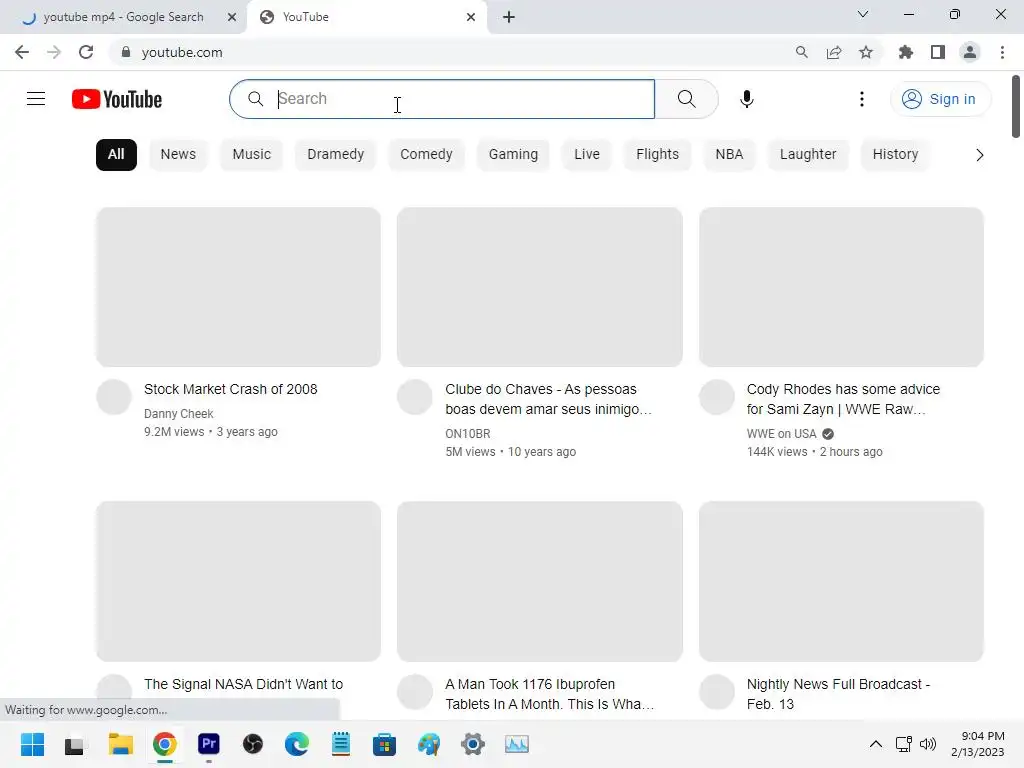Select the Flights category chip
Viewport: 1024px width, 768px height.
point(658,155)
